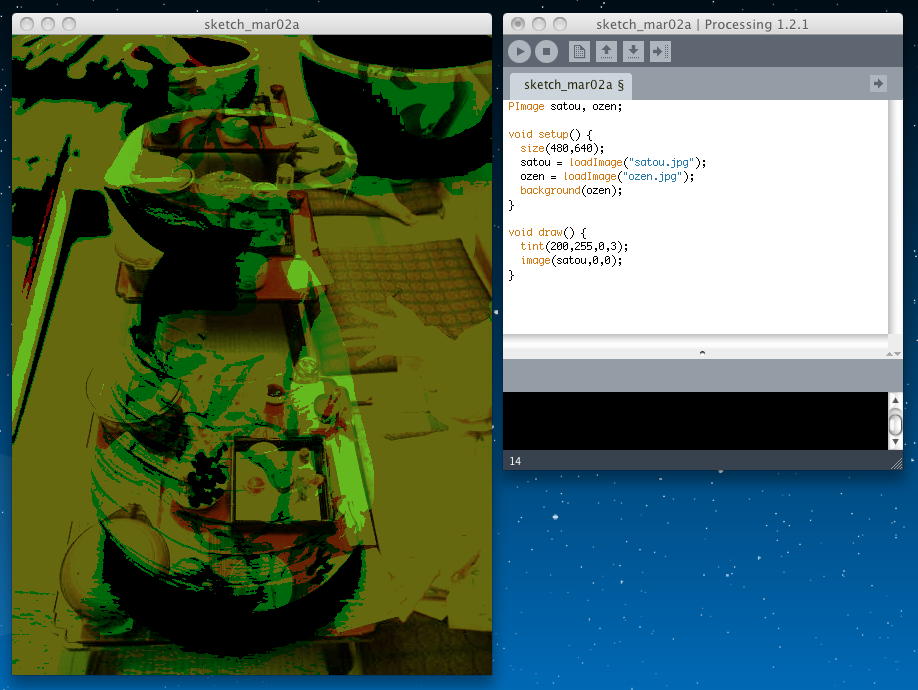The height and width of the screenshot is (690, 918).
Task: Run the sketch with the Play button
Action: [519, 52]
